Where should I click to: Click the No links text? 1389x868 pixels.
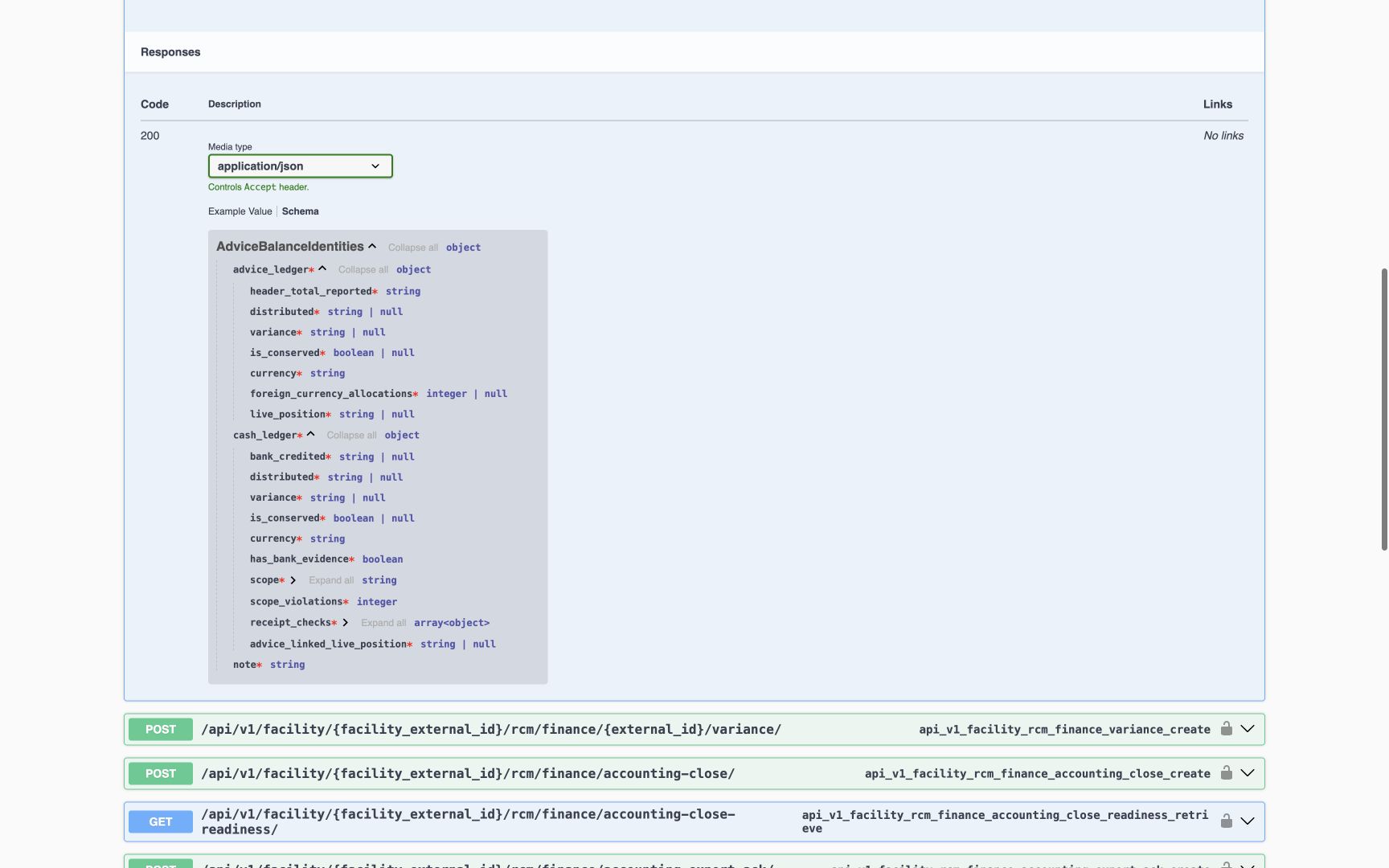coord(1223,136)
